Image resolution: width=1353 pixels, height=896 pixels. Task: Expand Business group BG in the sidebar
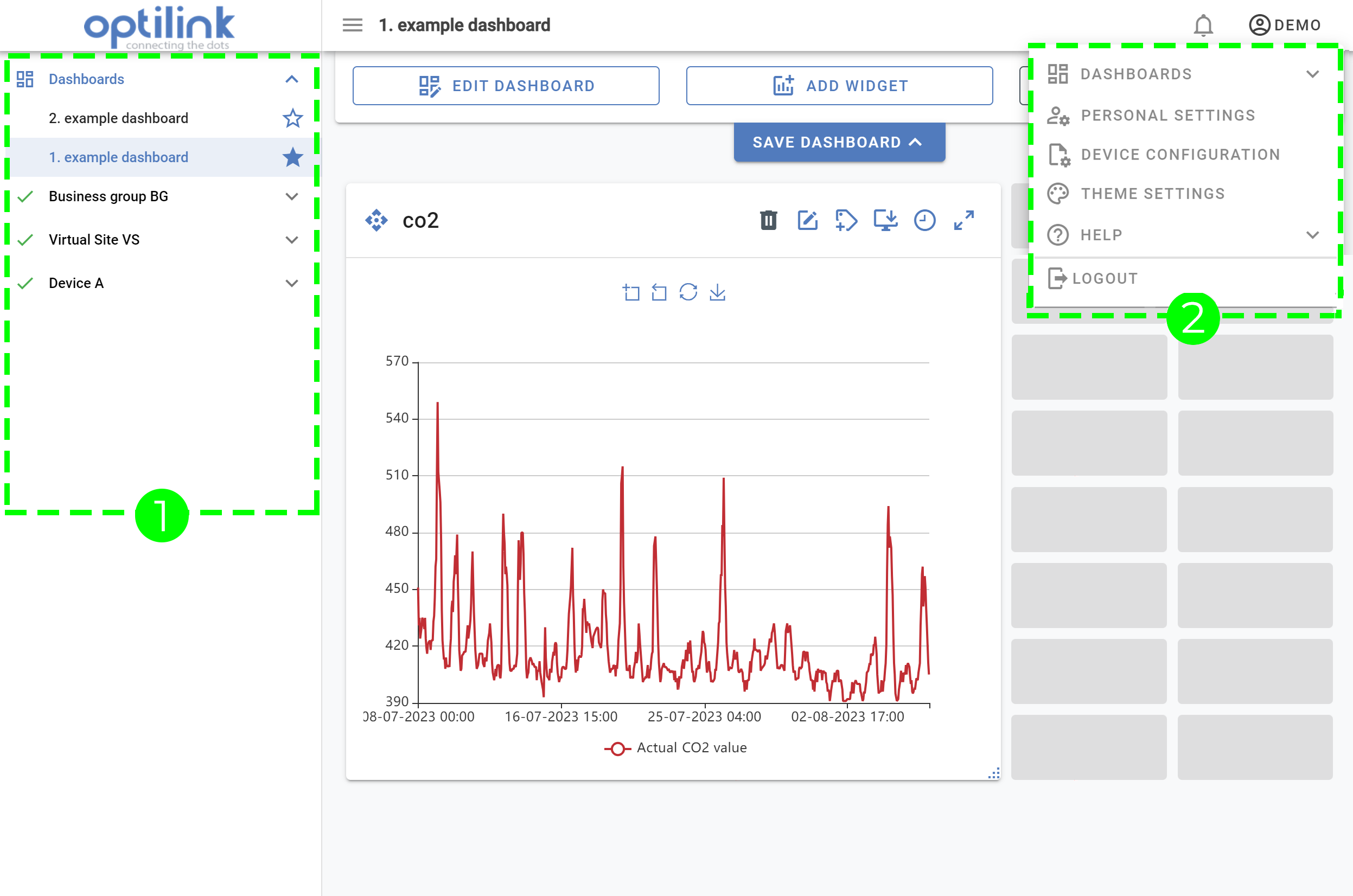click(x=292, y=196)
